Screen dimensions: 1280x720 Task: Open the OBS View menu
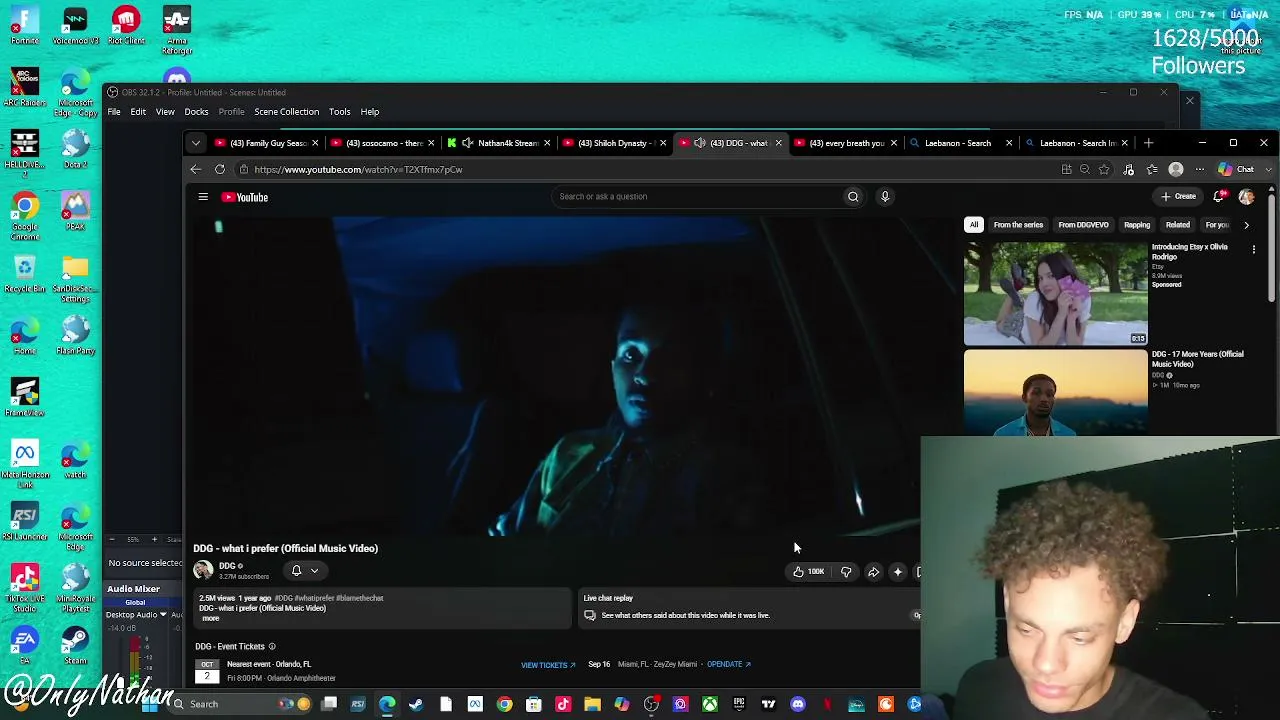[x=165, y=112]
